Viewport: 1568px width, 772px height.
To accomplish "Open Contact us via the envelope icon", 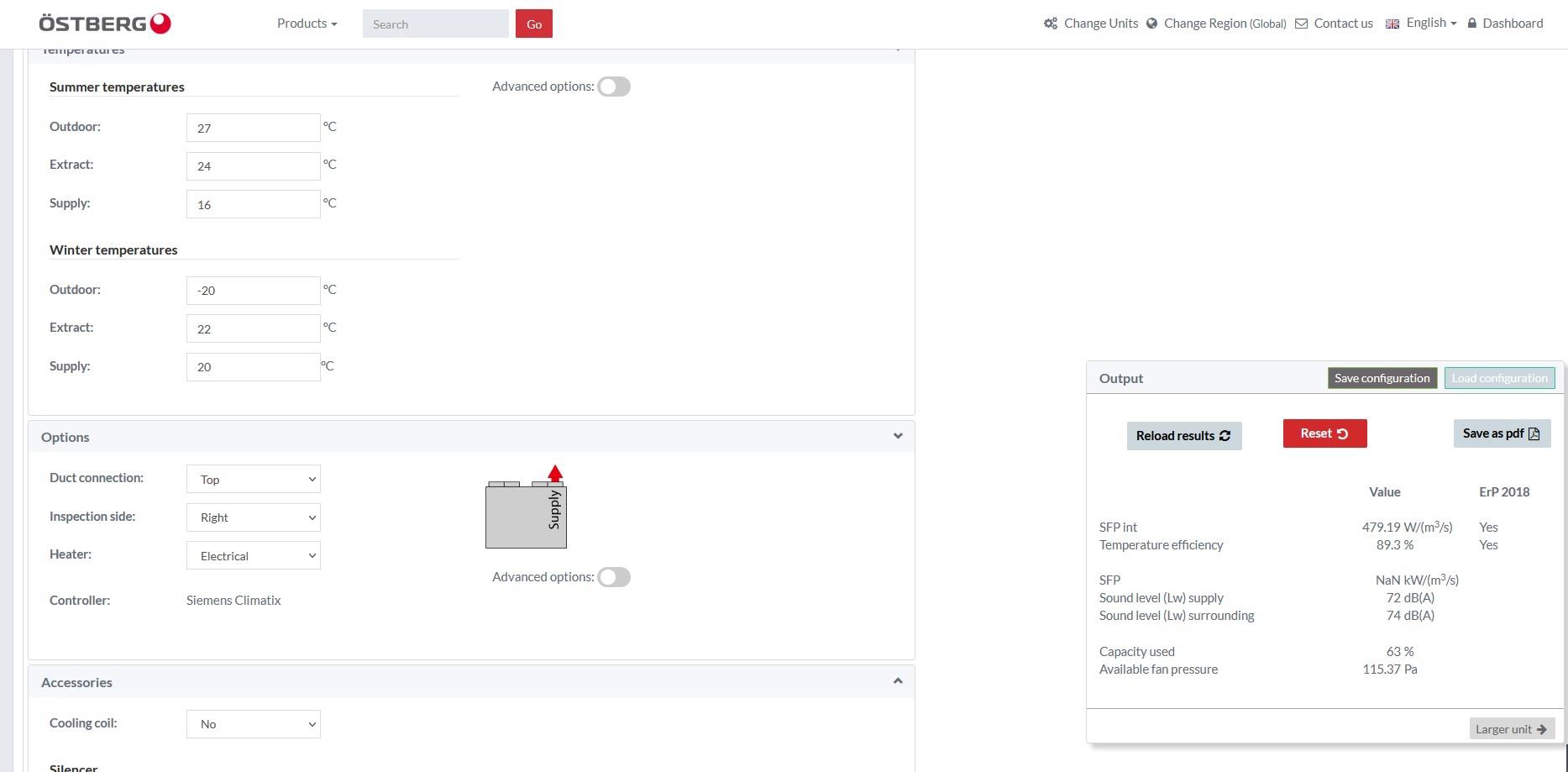I will pyautogui.click(x=1300, y=24).
